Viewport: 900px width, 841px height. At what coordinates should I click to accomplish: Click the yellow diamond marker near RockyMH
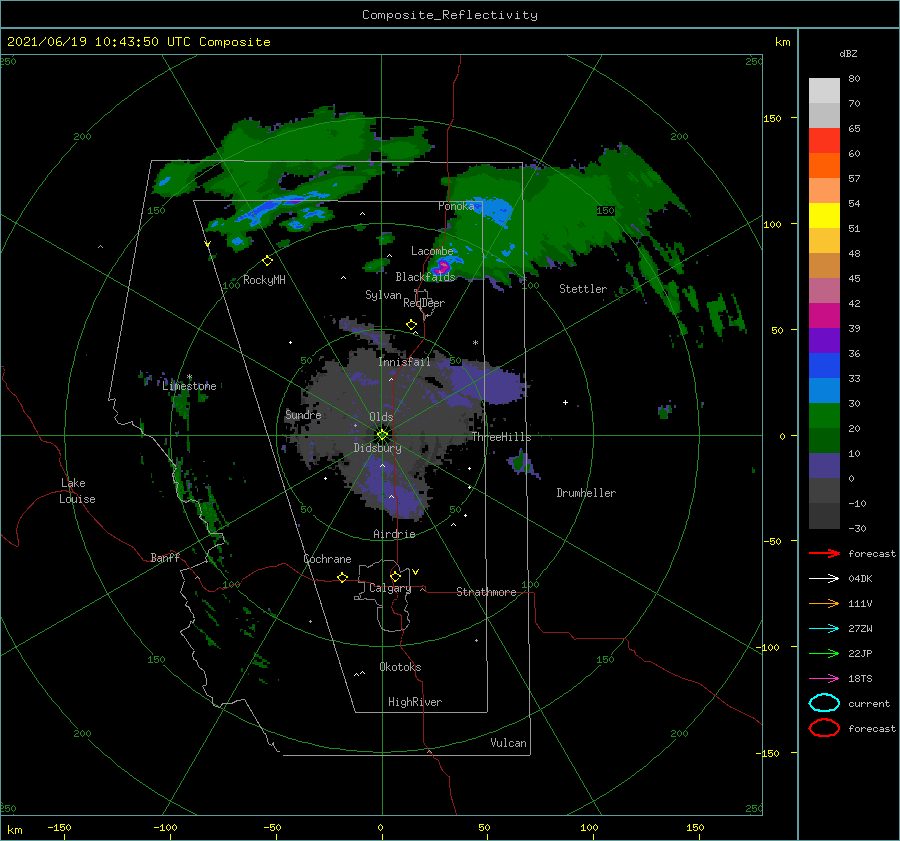point(267,261)
